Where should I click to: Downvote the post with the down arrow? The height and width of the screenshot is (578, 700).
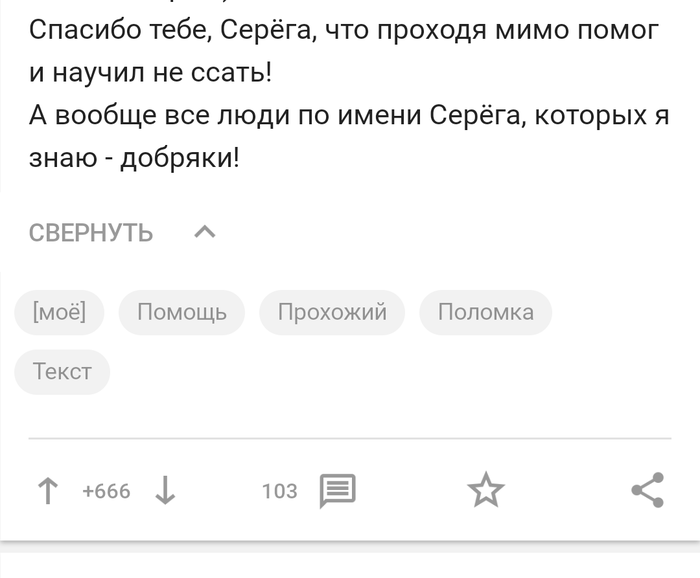coord(165,491)
